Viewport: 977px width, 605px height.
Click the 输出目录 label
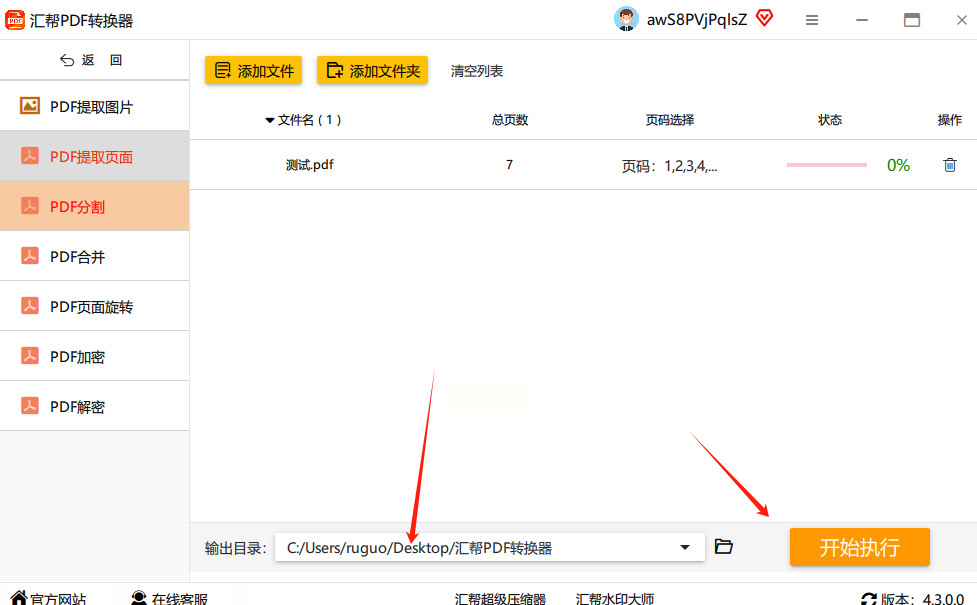point(236,548)
